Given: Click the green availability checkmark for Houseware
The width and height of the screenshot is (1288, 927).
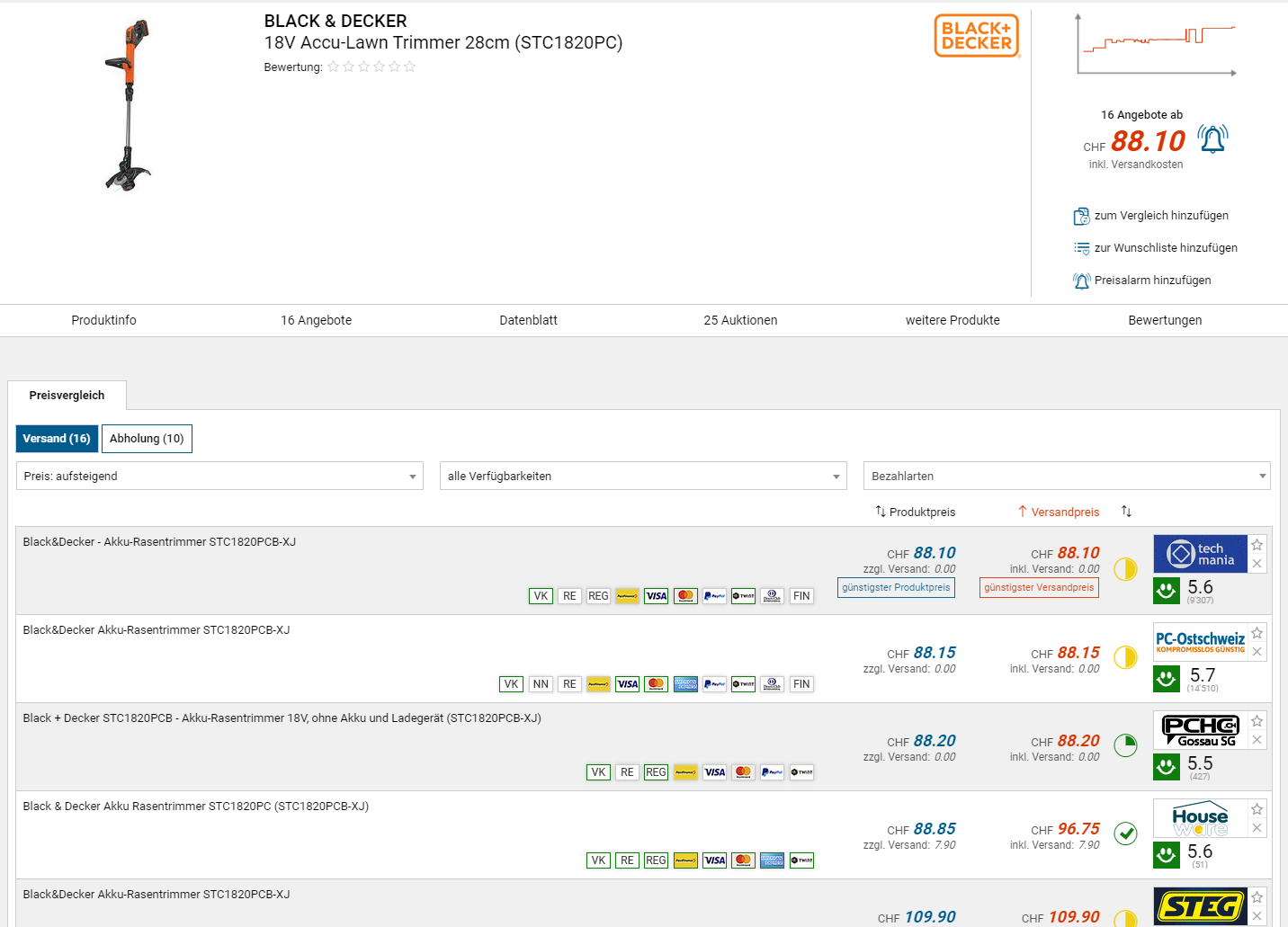Looking at the screenshot, I should 1125,833.
